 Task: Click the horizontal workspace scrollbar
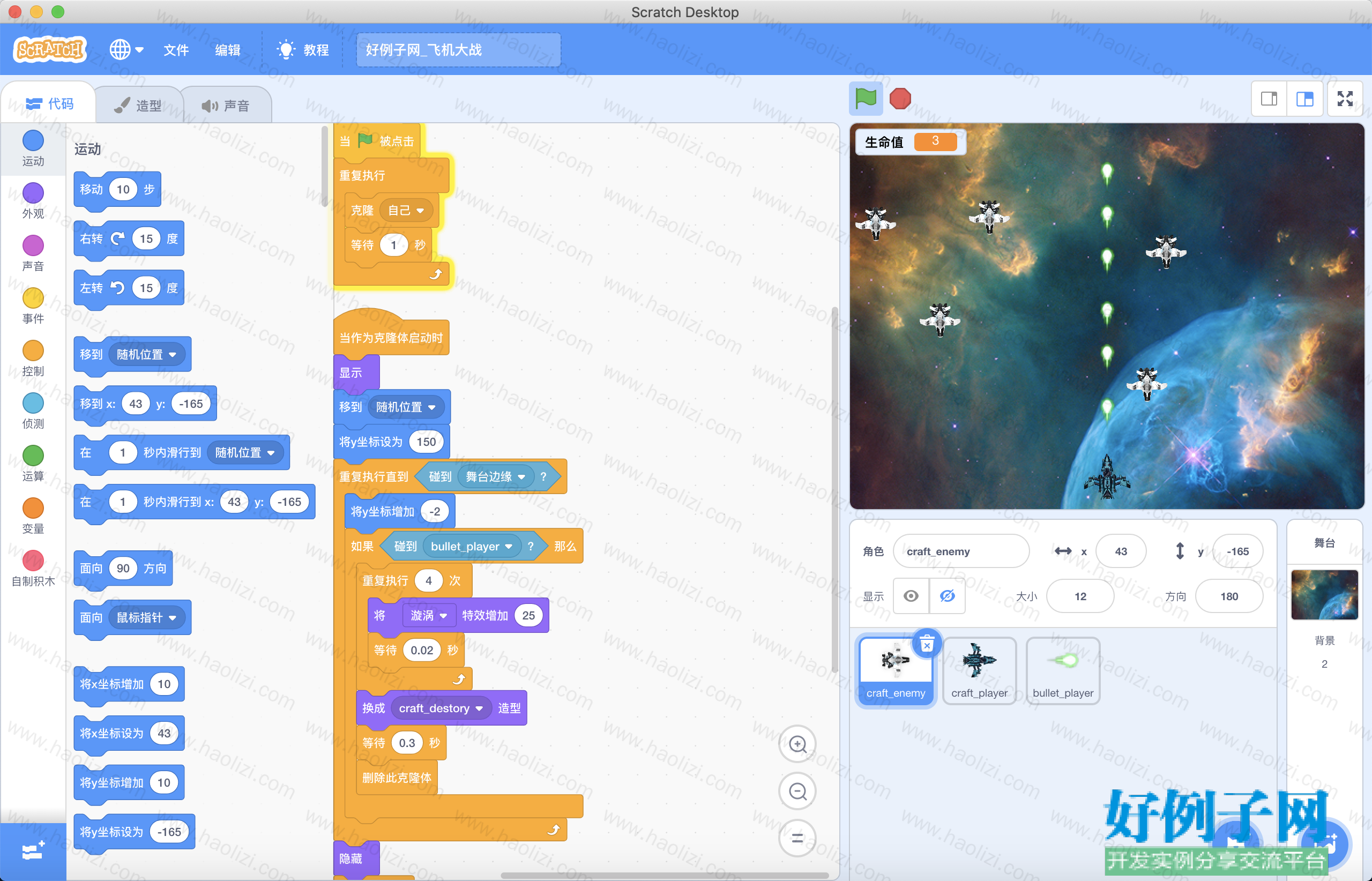(x=665, y=875)
